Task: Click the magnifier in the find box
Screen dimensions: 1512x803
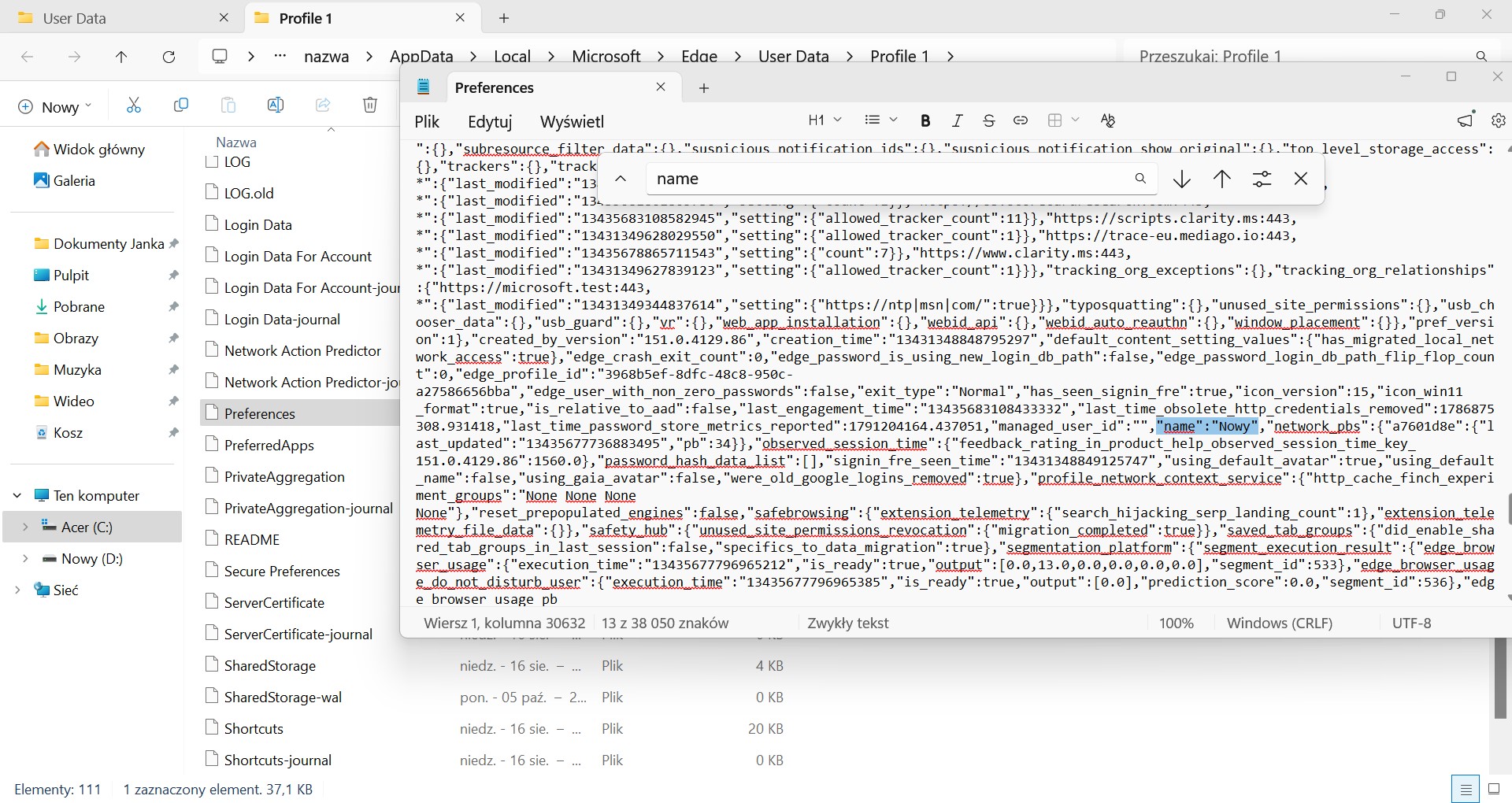Action: point(1140,179)
